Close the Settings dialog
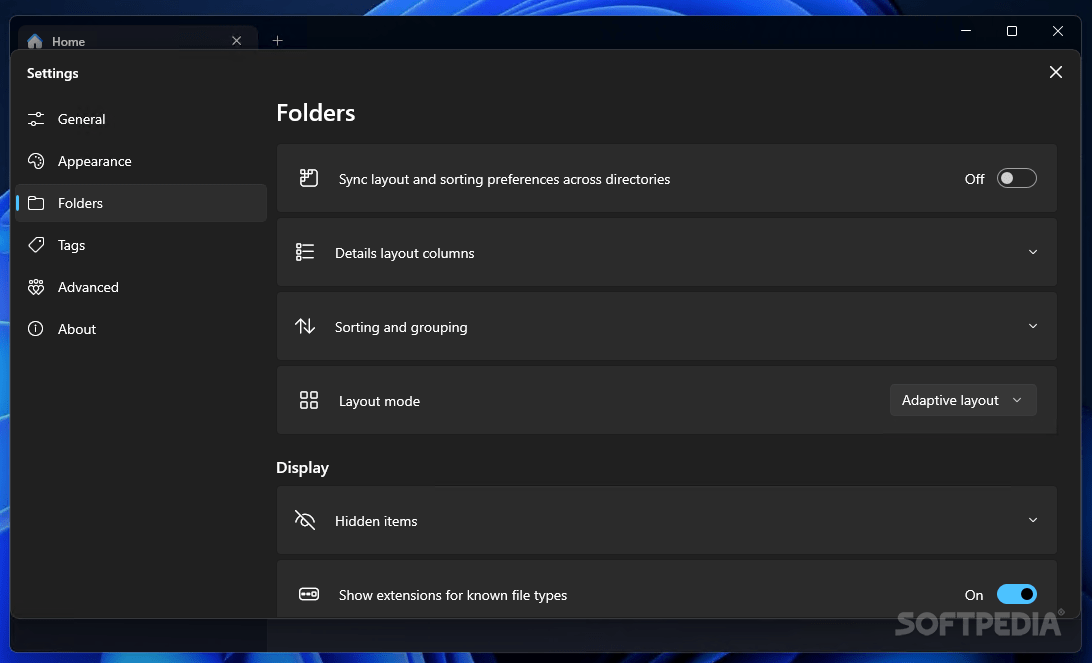This screenshot has height=663, width=1092. point(1056,72)
